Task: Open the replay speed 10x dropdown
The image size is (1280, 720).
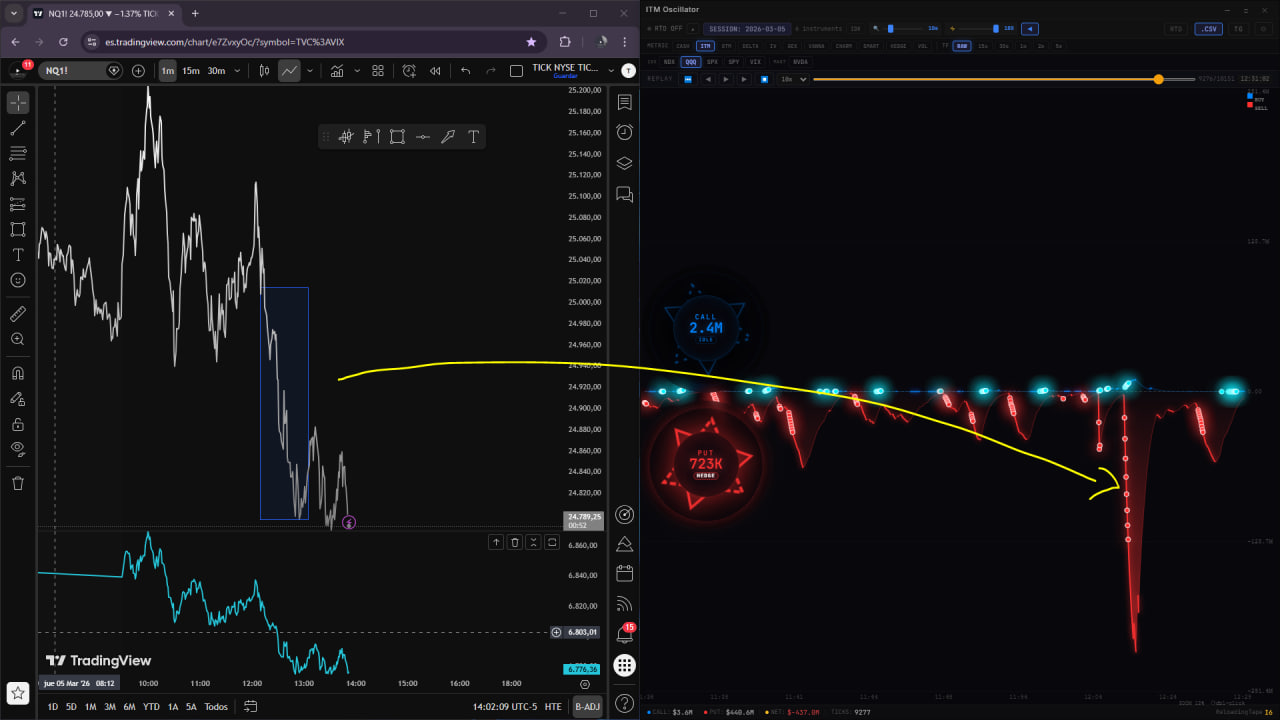Action: 794,79
